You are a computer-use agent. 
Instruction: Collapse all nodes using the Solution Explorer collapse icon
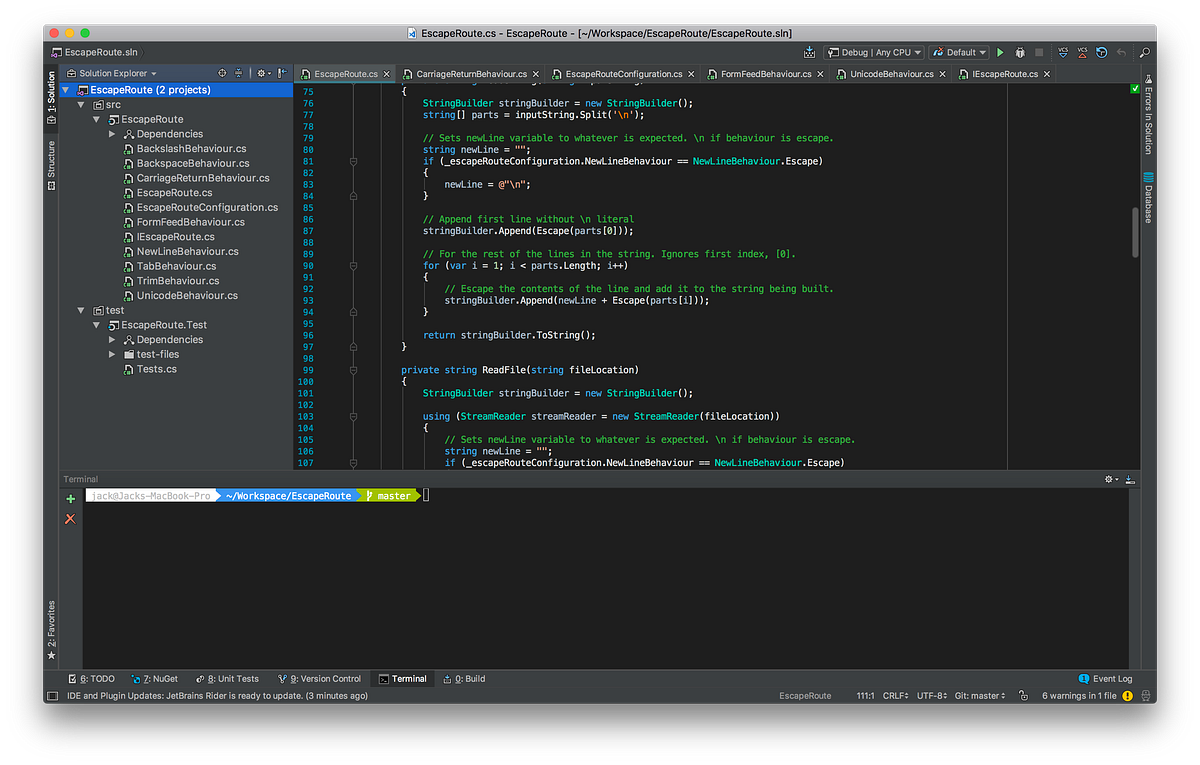pyautogui.click(x=238, y=72)
